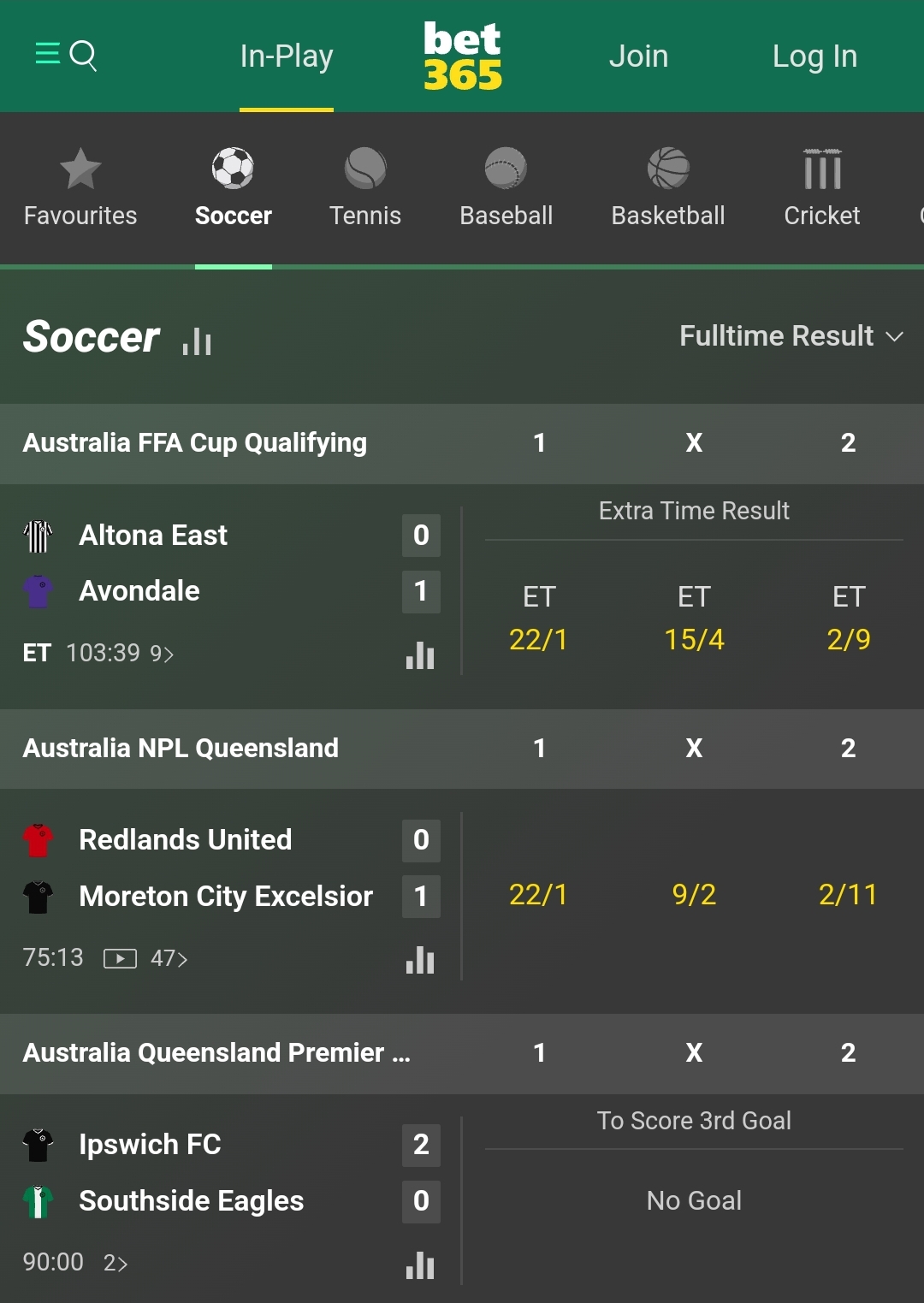Image resolution: width=924 pixels, height=1303 pixels.
Task: Select the Baseball sport icon
Action: point(506,169)
